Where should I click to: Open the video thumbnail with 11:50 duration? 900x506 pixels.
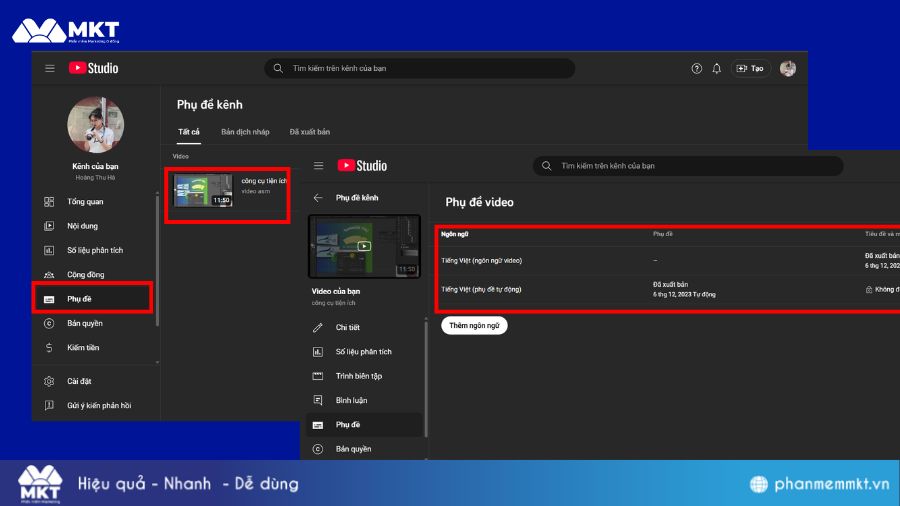pos(203,190)
